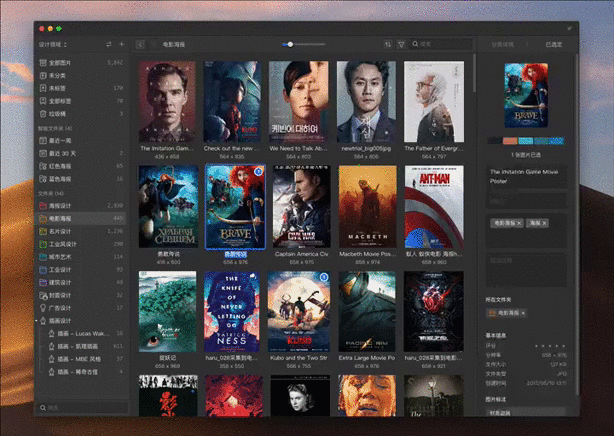This screenshot has width=614, height=436.
Task: Click the notes text area in details
Action: tap(526, 270)
